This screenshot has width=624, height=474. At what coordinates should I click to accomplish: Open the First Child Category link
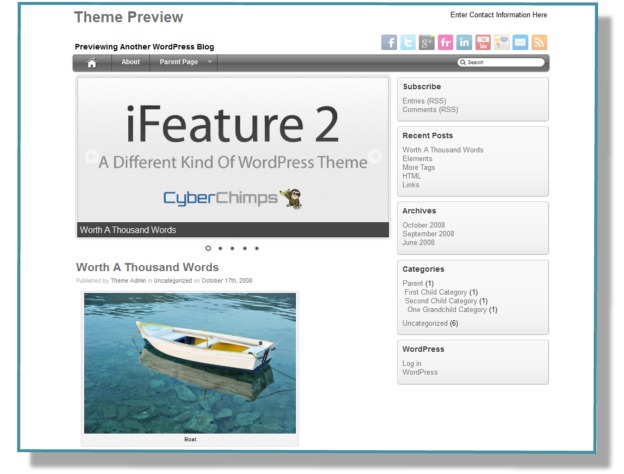[436, 293]
